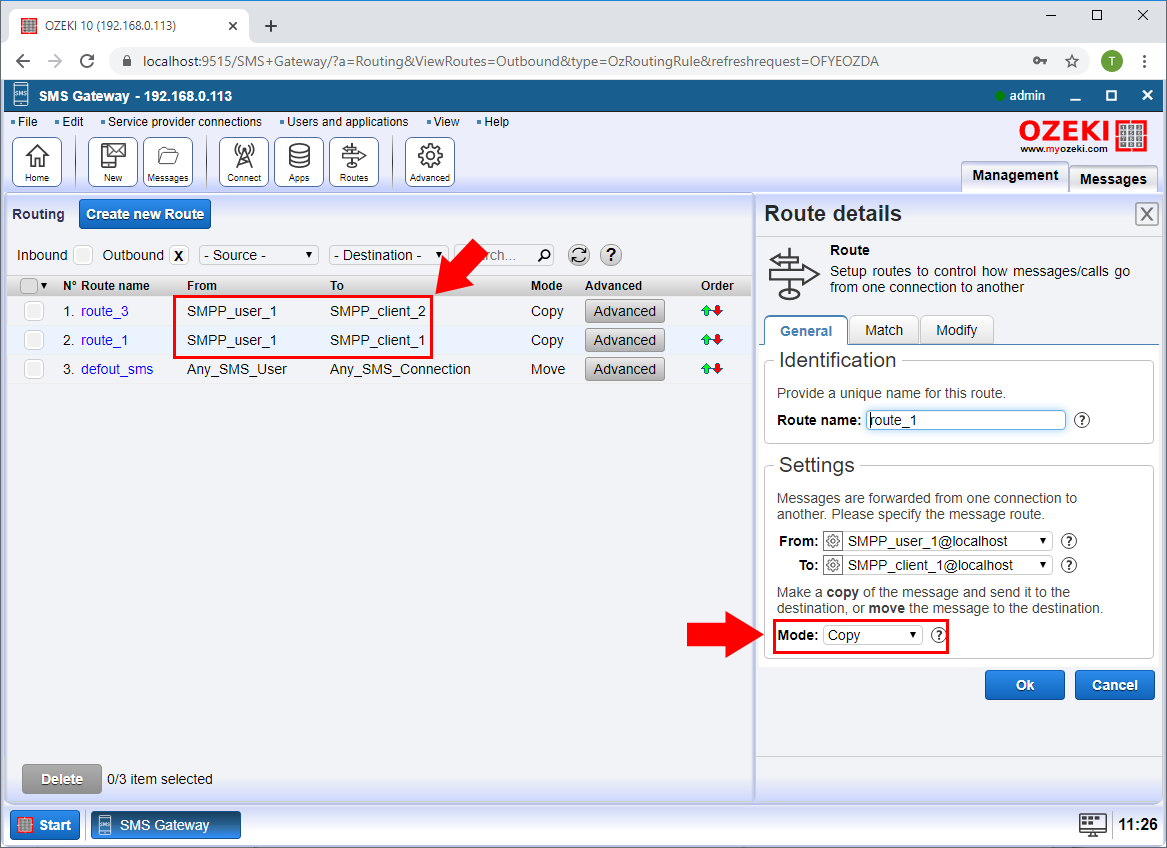Viewport: 1167px width, 848px height.
Task: Open the Source filter dropdown
Action: [259, 255]
